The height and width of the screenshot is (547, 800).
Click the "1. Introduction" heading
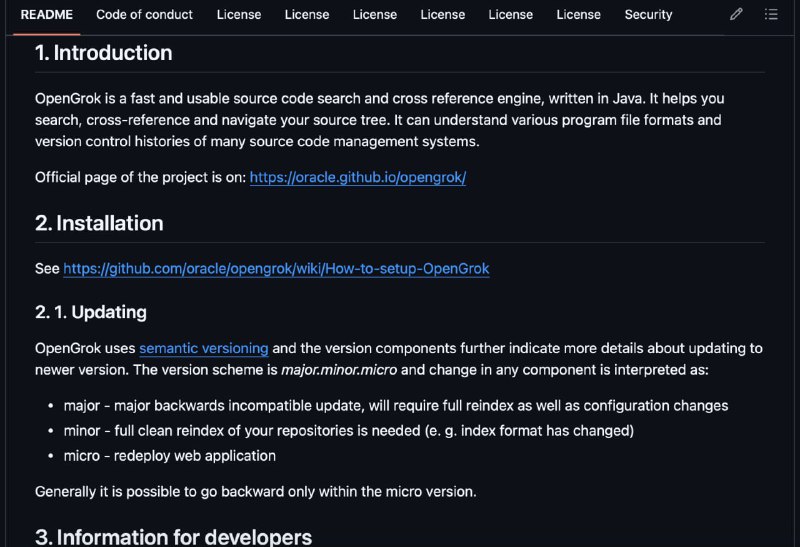coord(103,53)
